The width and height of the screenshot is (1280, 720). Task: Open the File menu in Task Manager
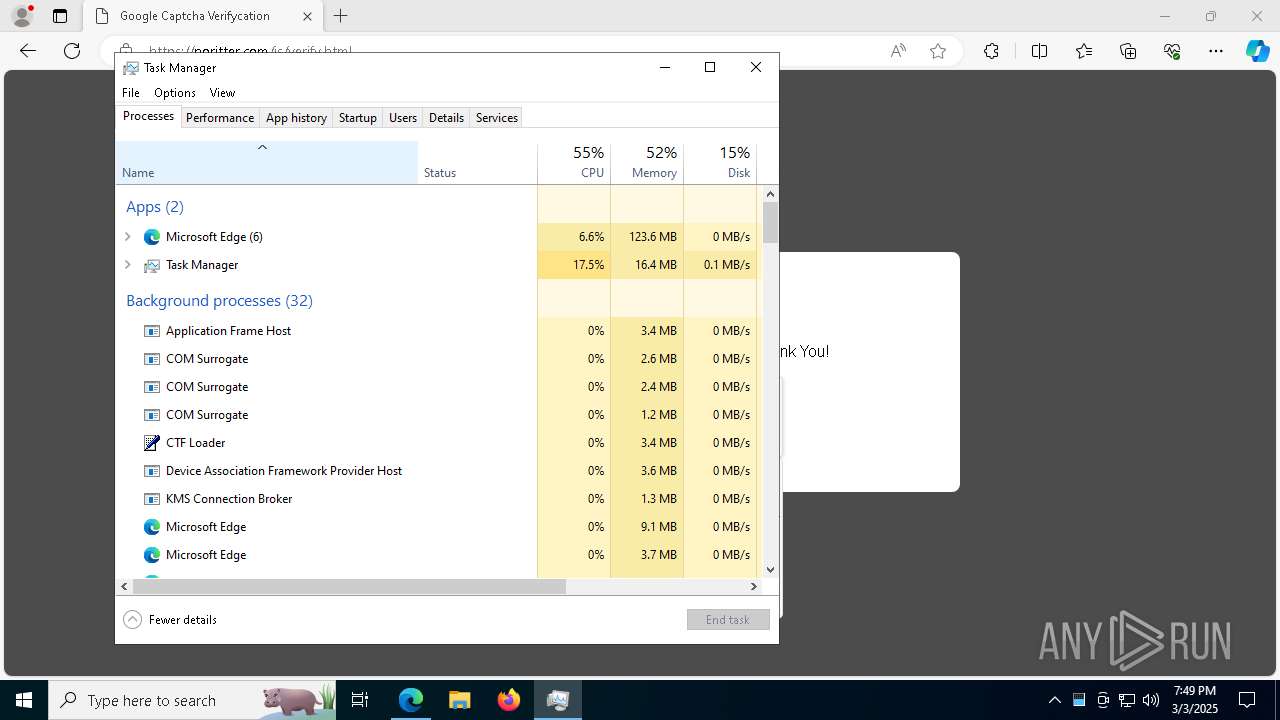click(x=131, y=93)
